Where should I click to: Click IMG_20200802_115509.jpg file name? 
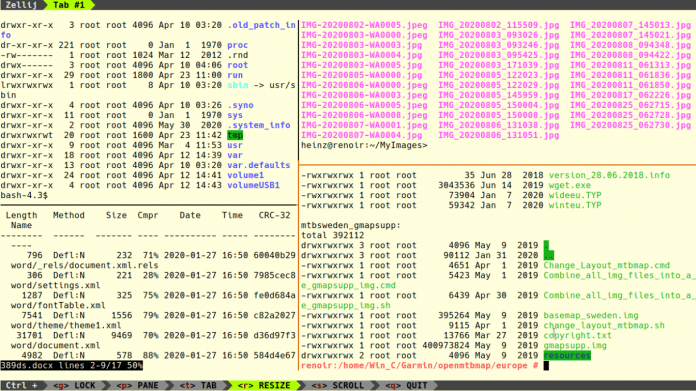click(499, 25)
